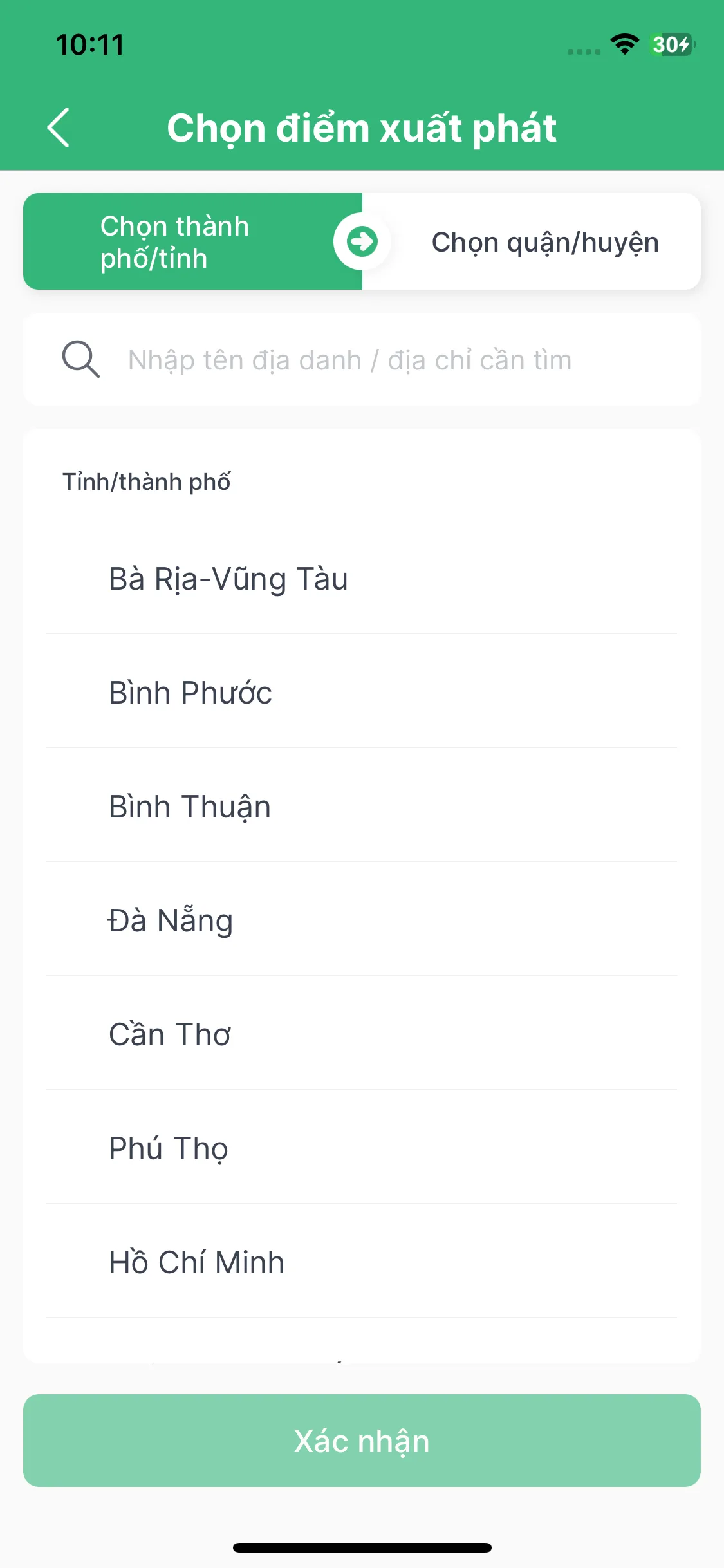Tap the magnifying glass search icon
The width and height of the screenshot is (724, 1568).
(81, 359)
